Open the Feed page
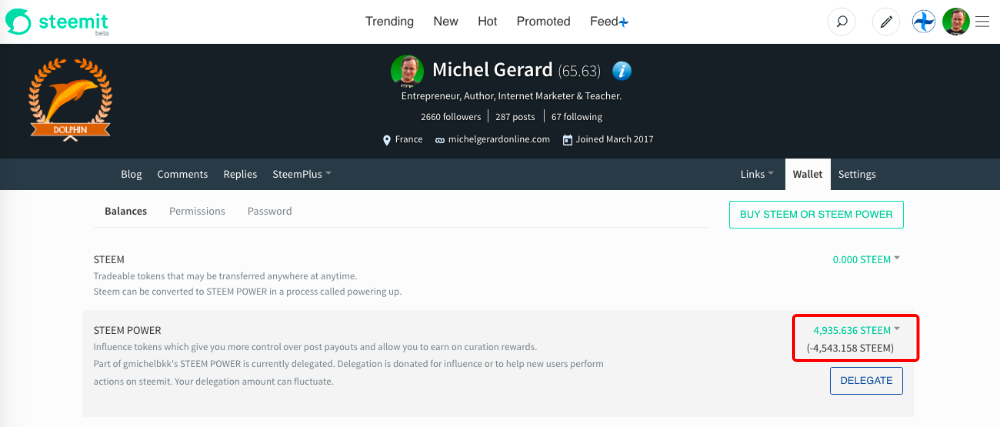Screen dimensions: 1000x427 (x=604, y=22)
